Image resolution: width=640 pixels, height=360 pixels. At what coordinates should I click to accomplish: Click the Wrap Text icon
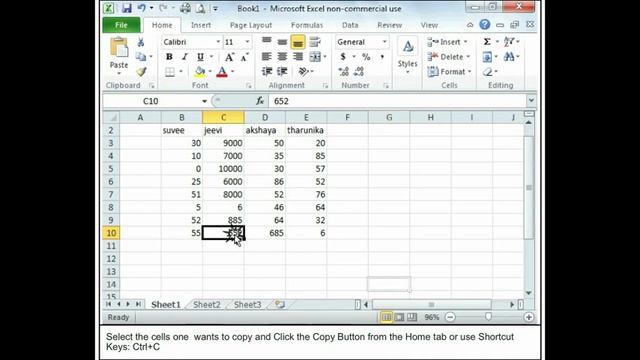point(315,42)
